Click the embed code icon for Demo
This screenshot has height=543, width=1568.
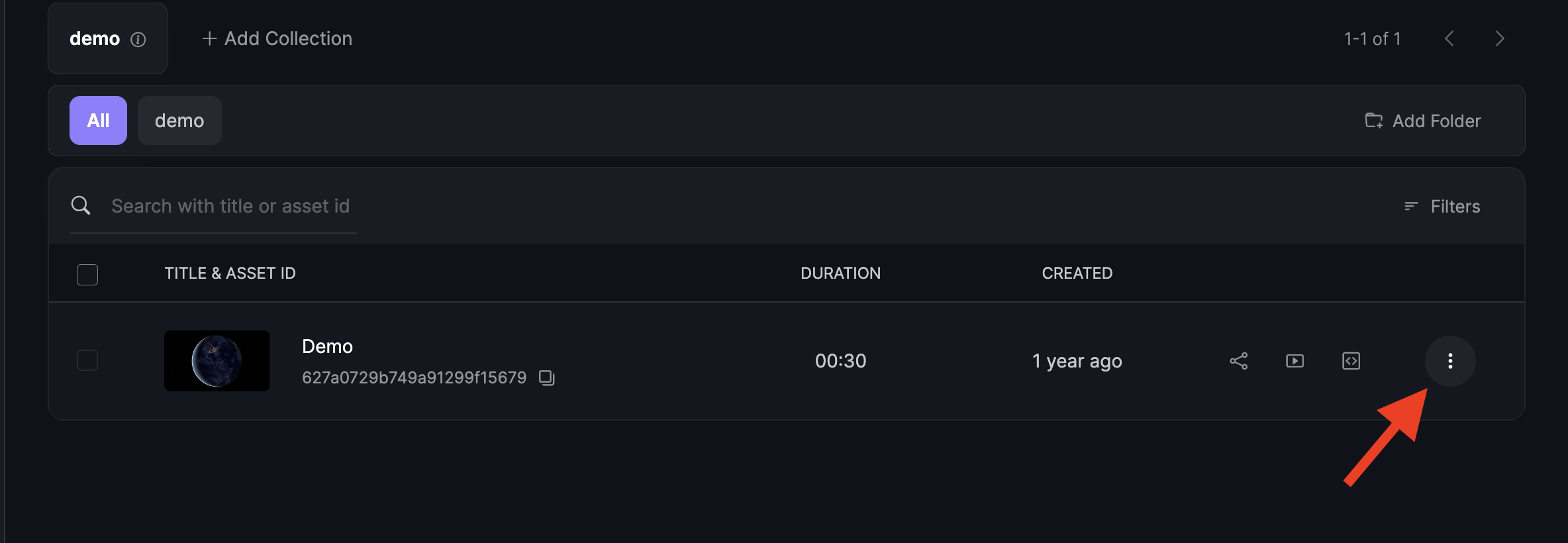[x=1351, y=361]
